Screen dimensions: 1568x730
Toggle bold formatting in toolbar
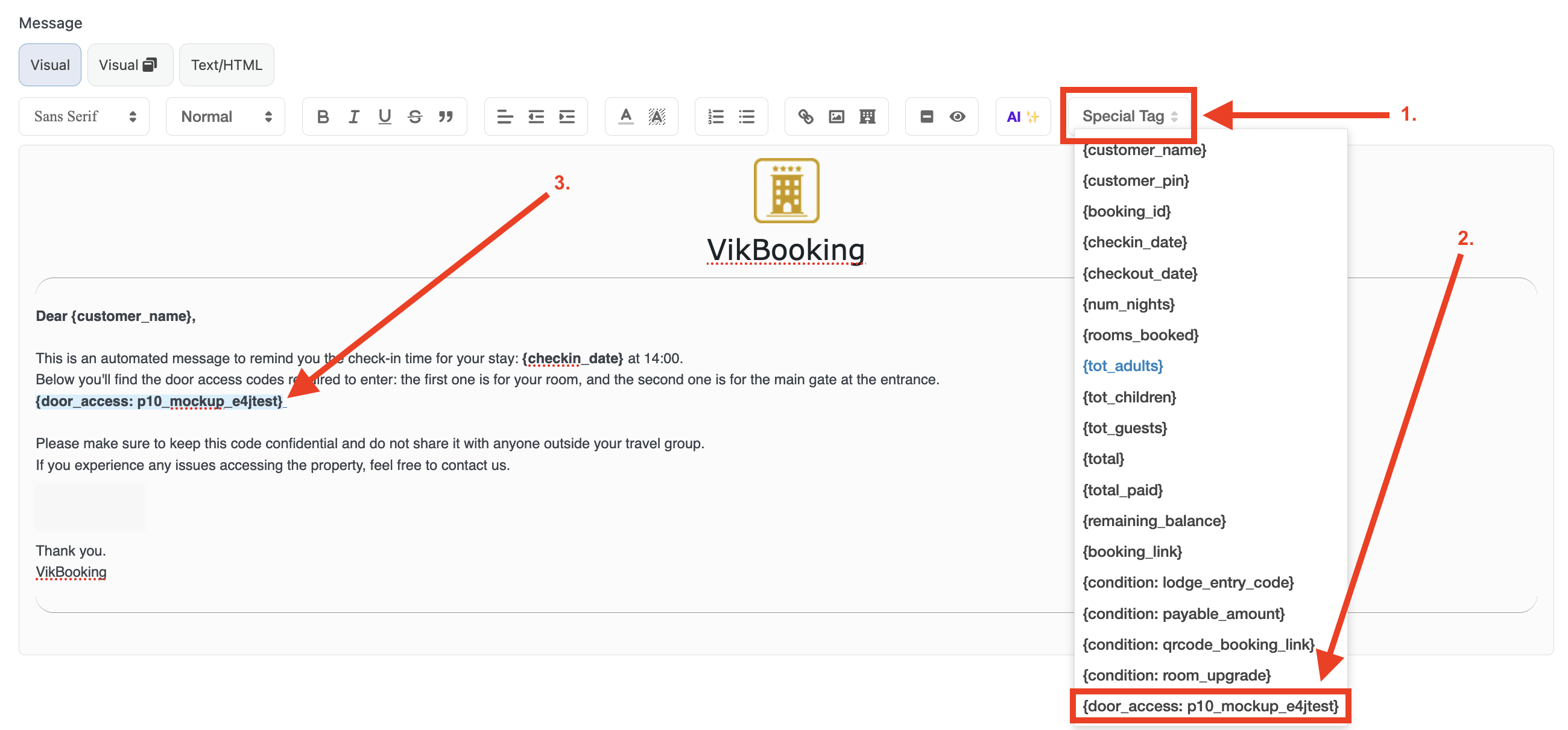point(323,116)
